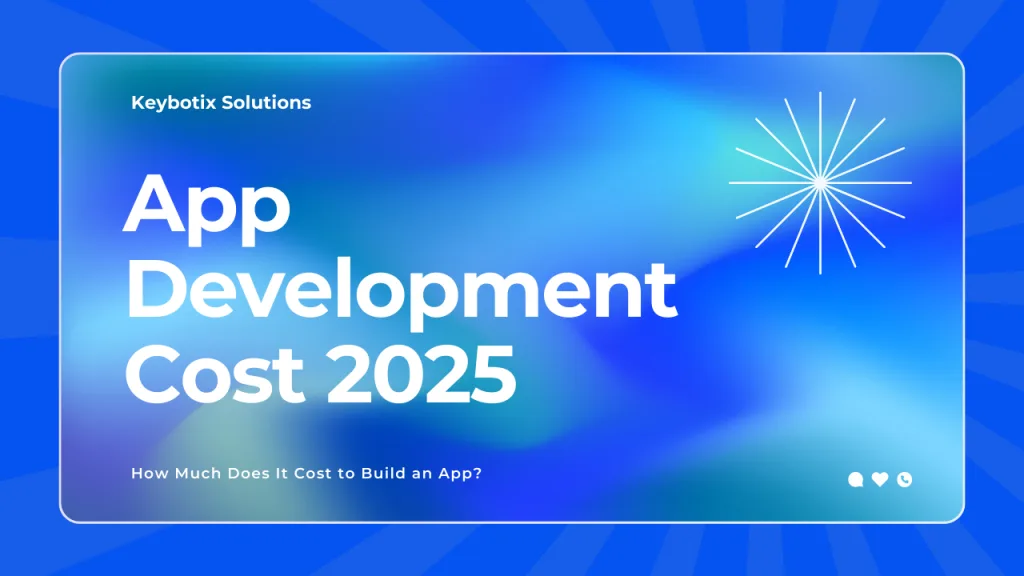
Task: Click the center of the starburst rays
Action: point(822,183)
